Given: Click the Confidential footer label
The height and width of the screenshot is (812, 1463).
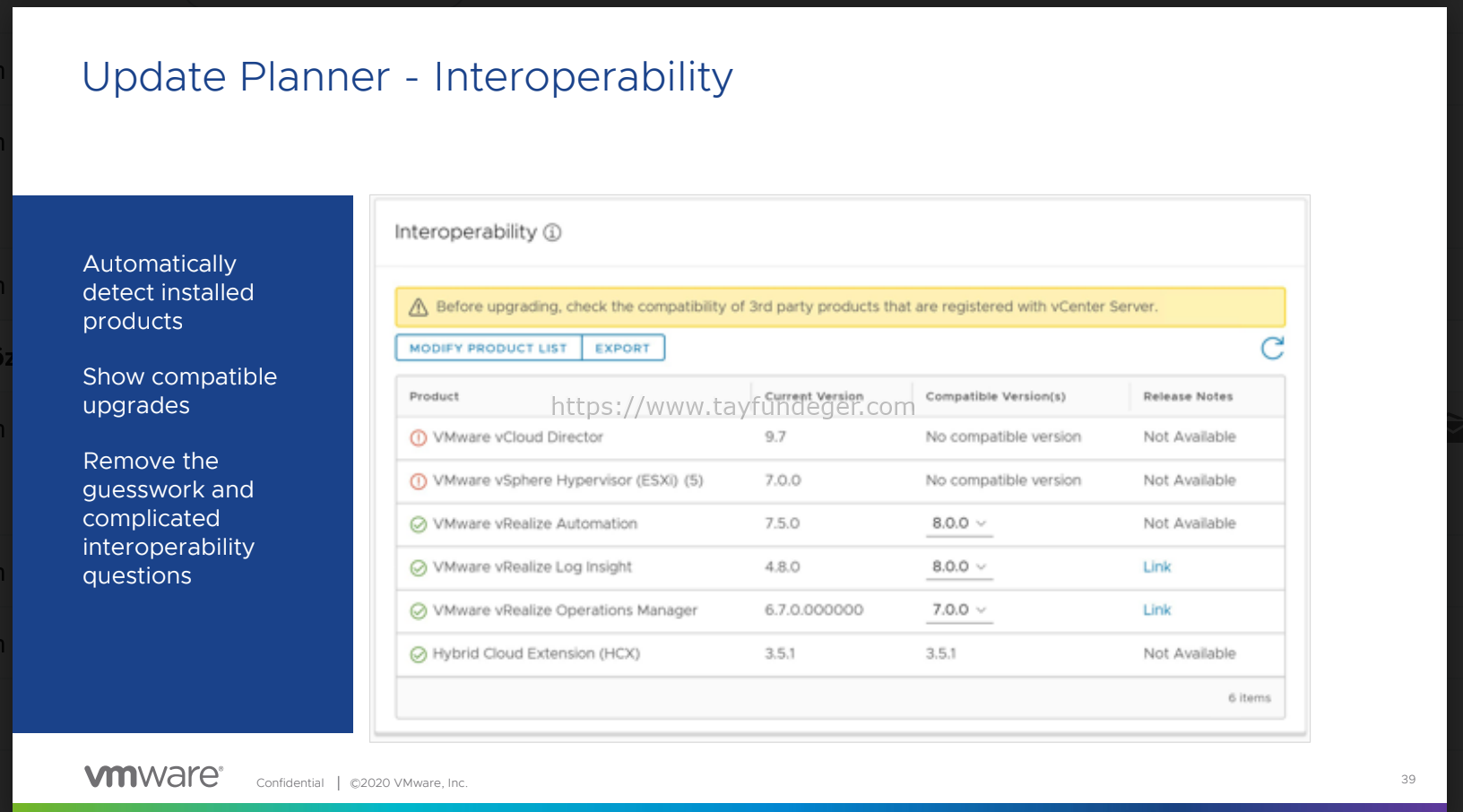Looking at the screenshot, I should point(290,782).
